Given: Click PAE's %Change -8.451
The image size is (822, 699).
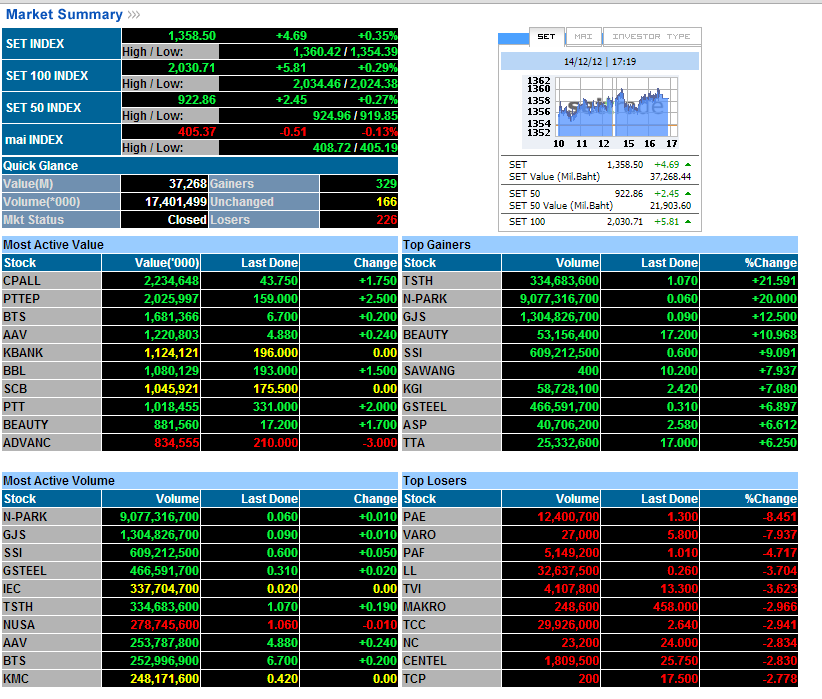Looking at the screenshot, I should tap(779, 517).
